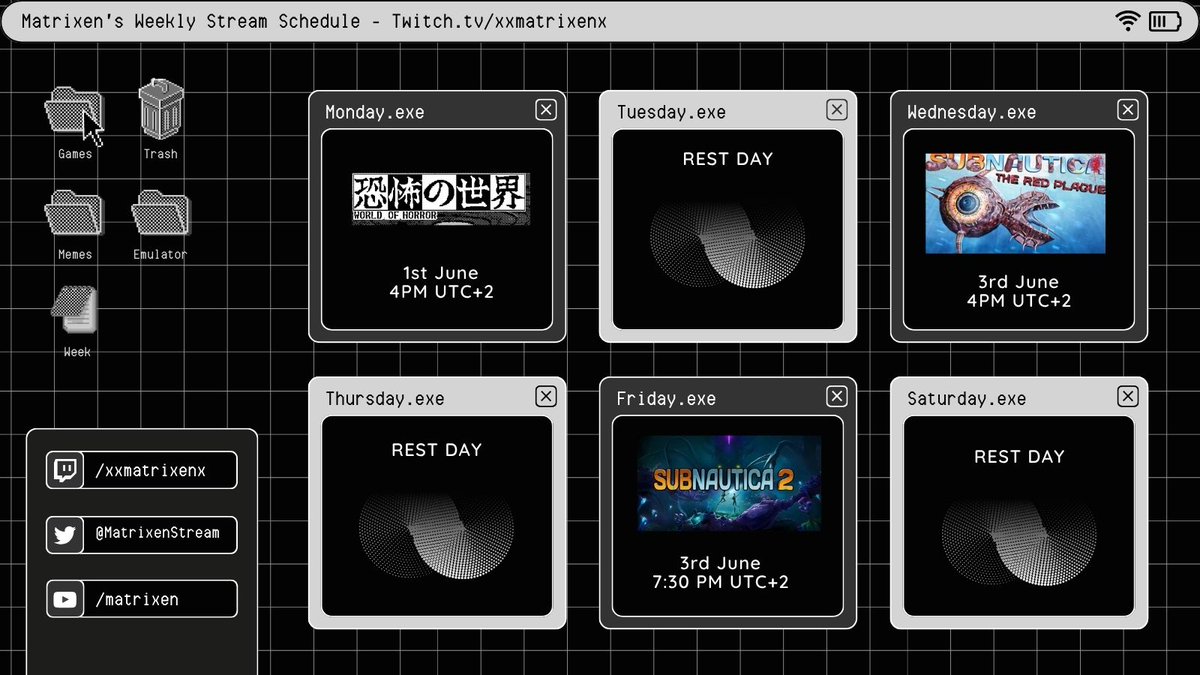Close the Monday.exe window
Image resolution: width=1200 pixels, height=675 pixels.
coord(545,110)
